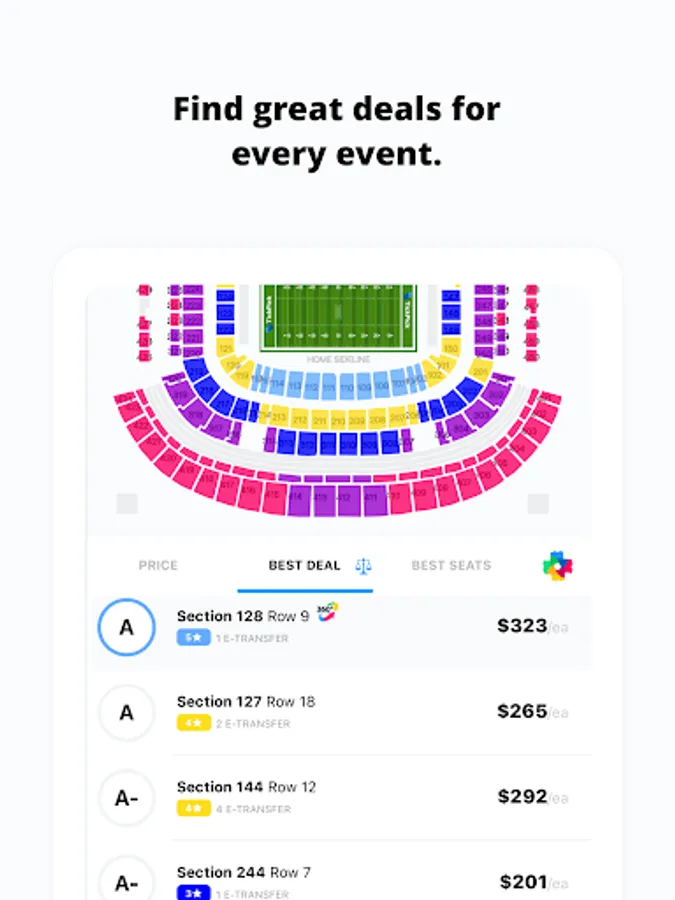Open the colorful plus filter icon
The image size is (675, 900).
(x=557, y=565)
